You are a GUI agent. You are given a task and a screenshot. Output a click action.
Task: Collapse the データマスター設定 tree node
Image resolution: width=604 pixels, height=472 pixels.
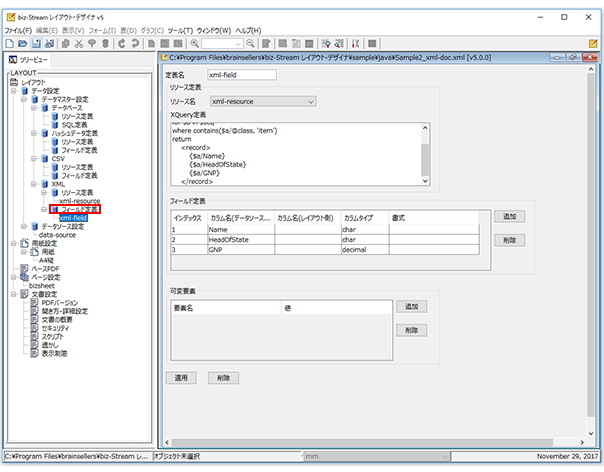pyautogui.click(x=24, y=99)
